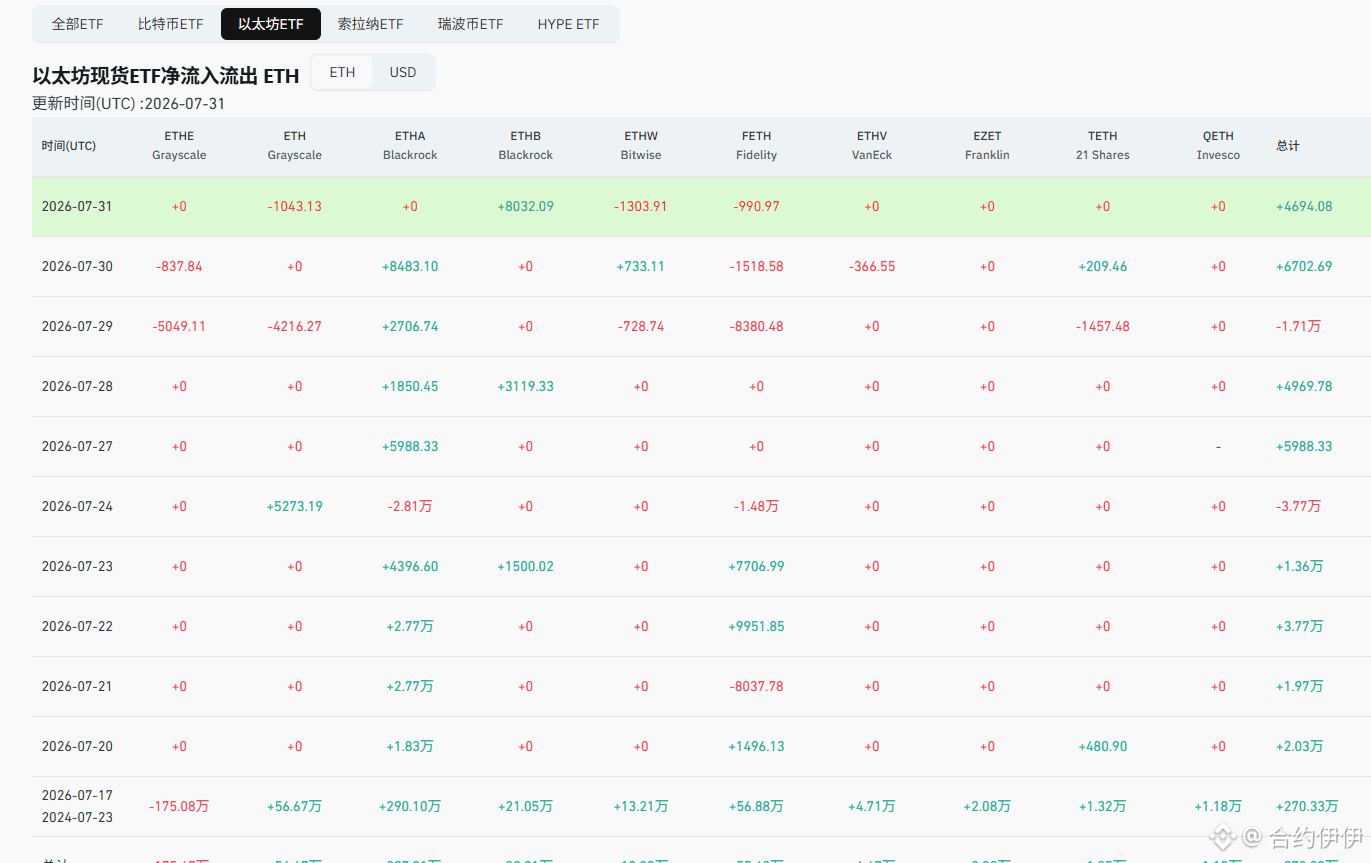Click the +3119.33 ETHB value
The height and width of the screenshot is (863, 1371).
pyautogui.click(x=526, y=387)
